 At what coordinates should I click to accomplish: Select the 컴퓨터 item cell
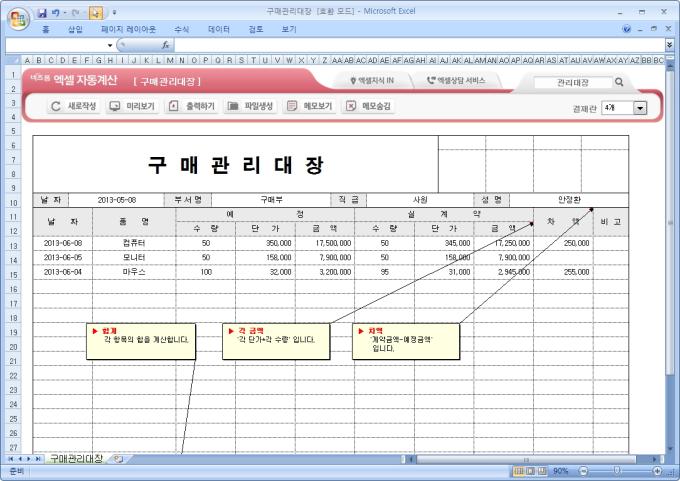coord(134,243)
